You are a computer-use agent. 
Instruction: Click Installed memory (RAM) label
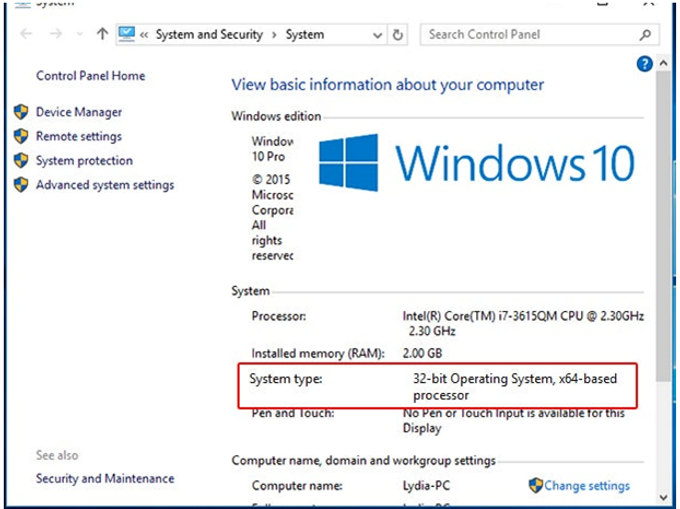(x=318, y=353)
